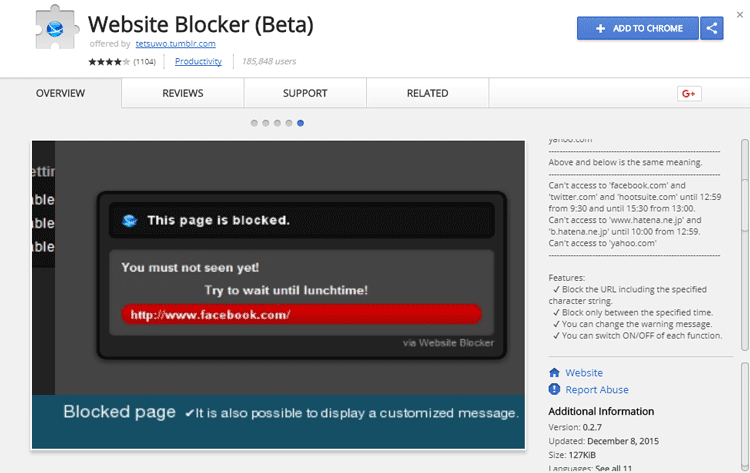Click 'Above and below is the same meaning.' text
The width and height of the screenshot is (750, 473).
[625, 162]
